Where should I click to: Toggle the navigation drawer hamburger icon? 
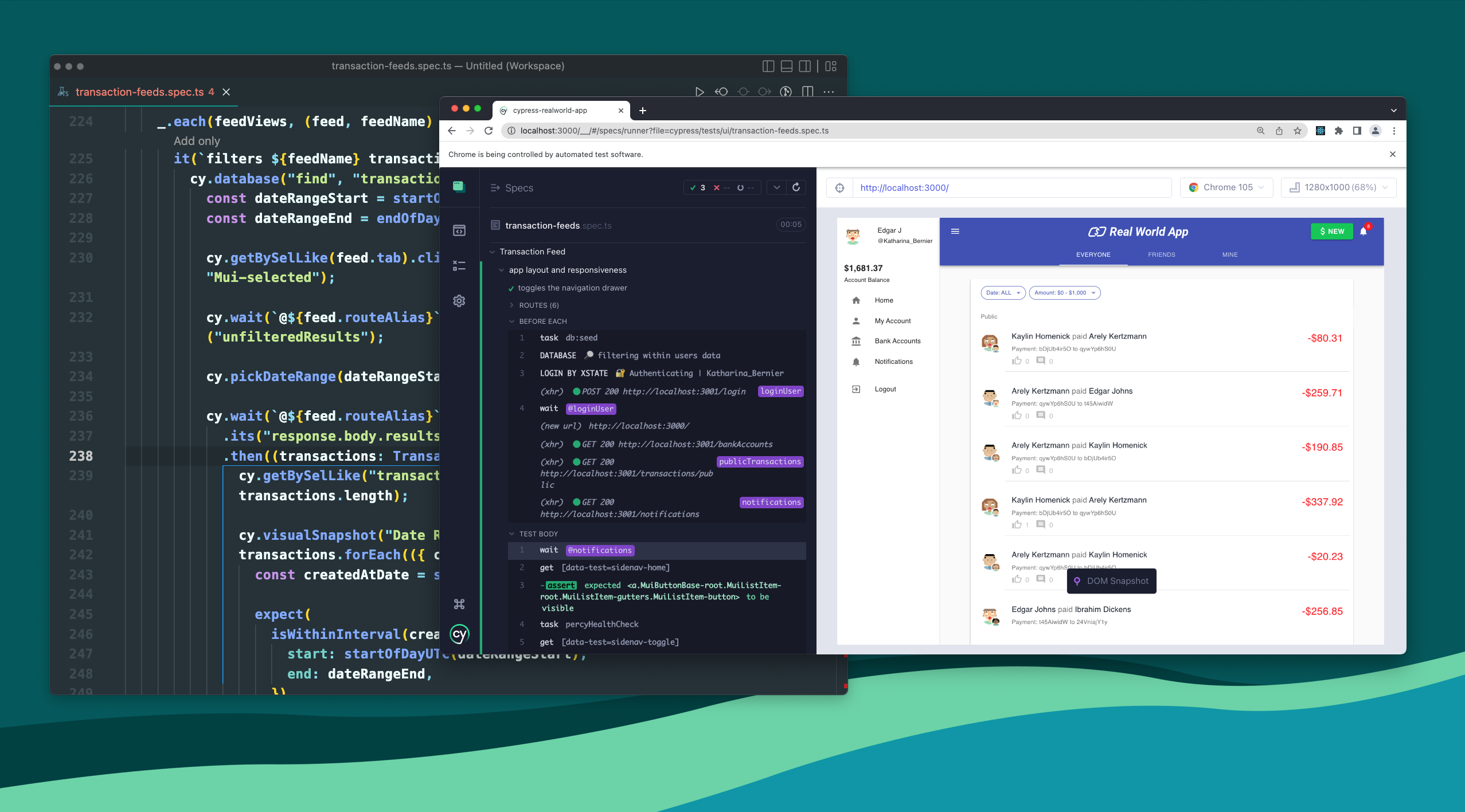click(x=955, y=231)
